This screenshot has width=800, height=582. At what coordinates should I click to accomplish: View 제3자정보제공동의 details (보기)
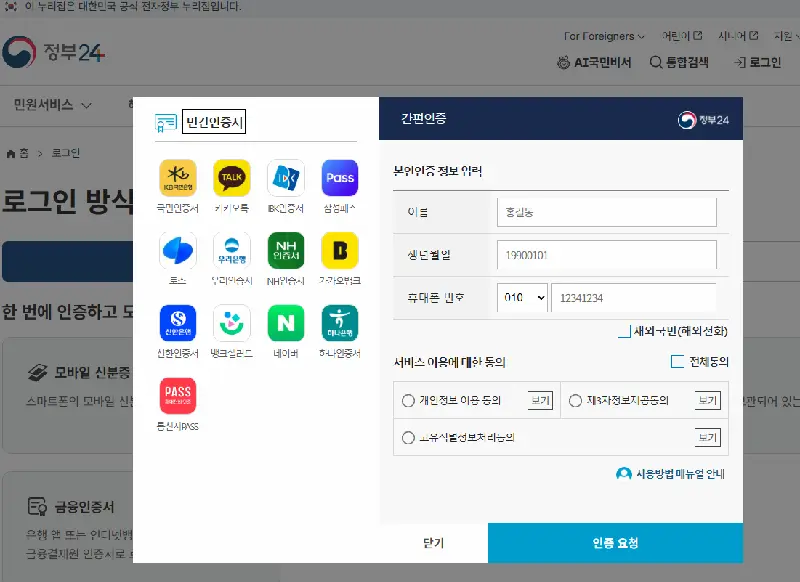[x=708, y=400]
